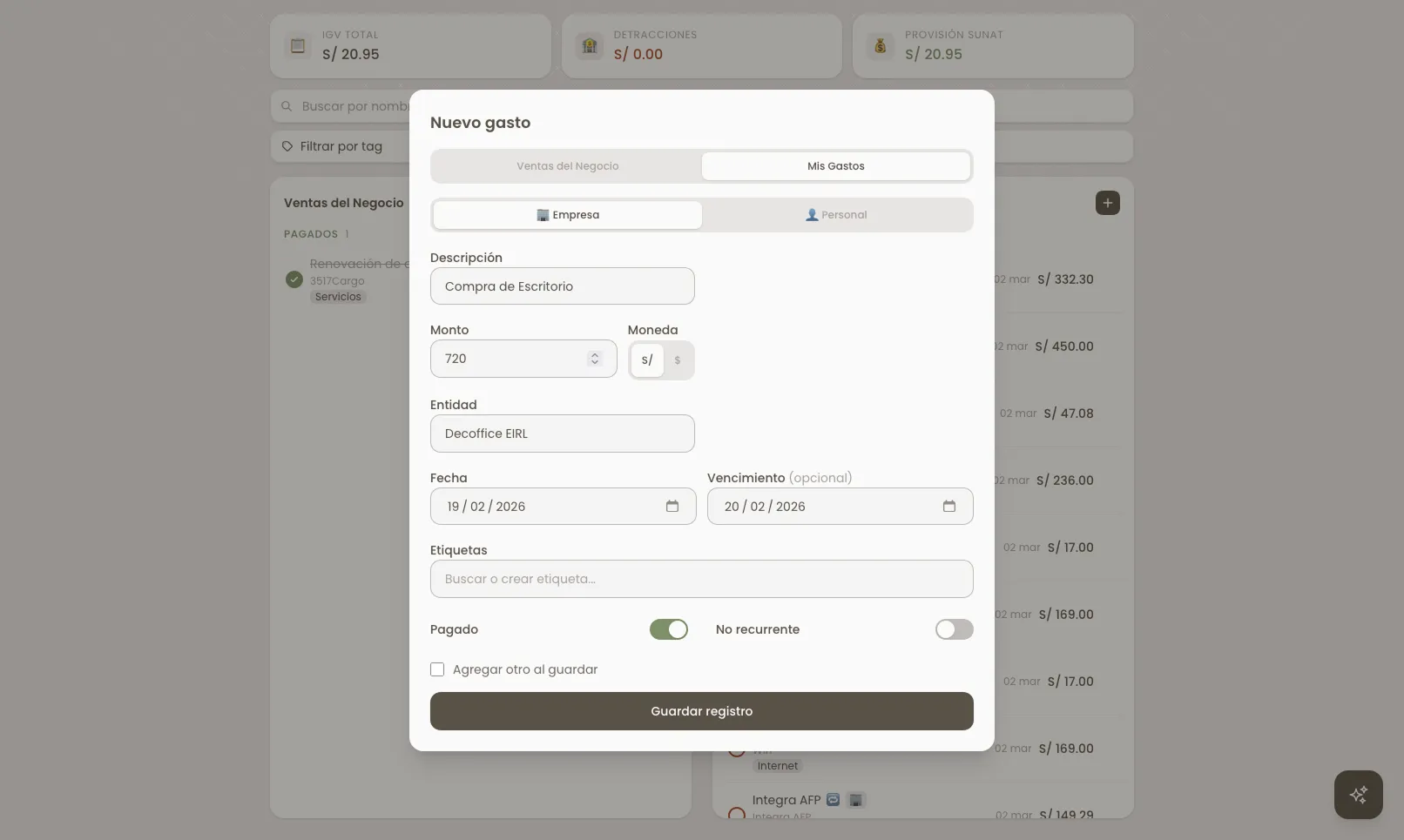Click the Etiquetas search field
The image size is (1404, 840).
pyautogui.click(x=701, y=579)
